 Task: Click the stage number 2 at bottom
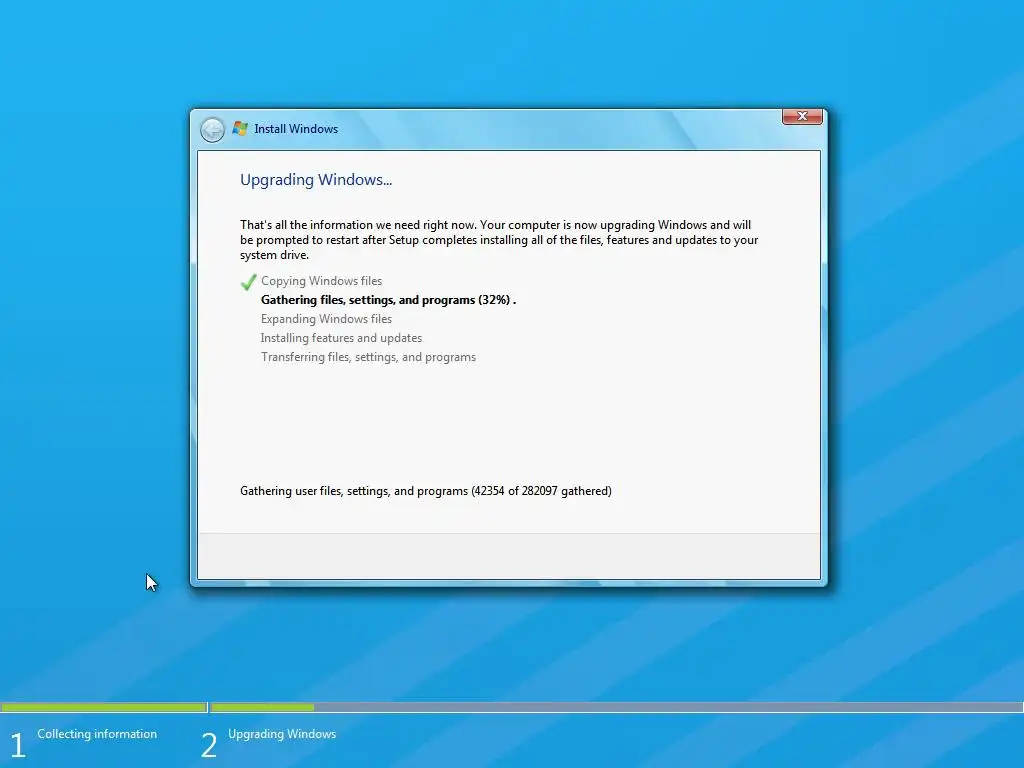208,745
